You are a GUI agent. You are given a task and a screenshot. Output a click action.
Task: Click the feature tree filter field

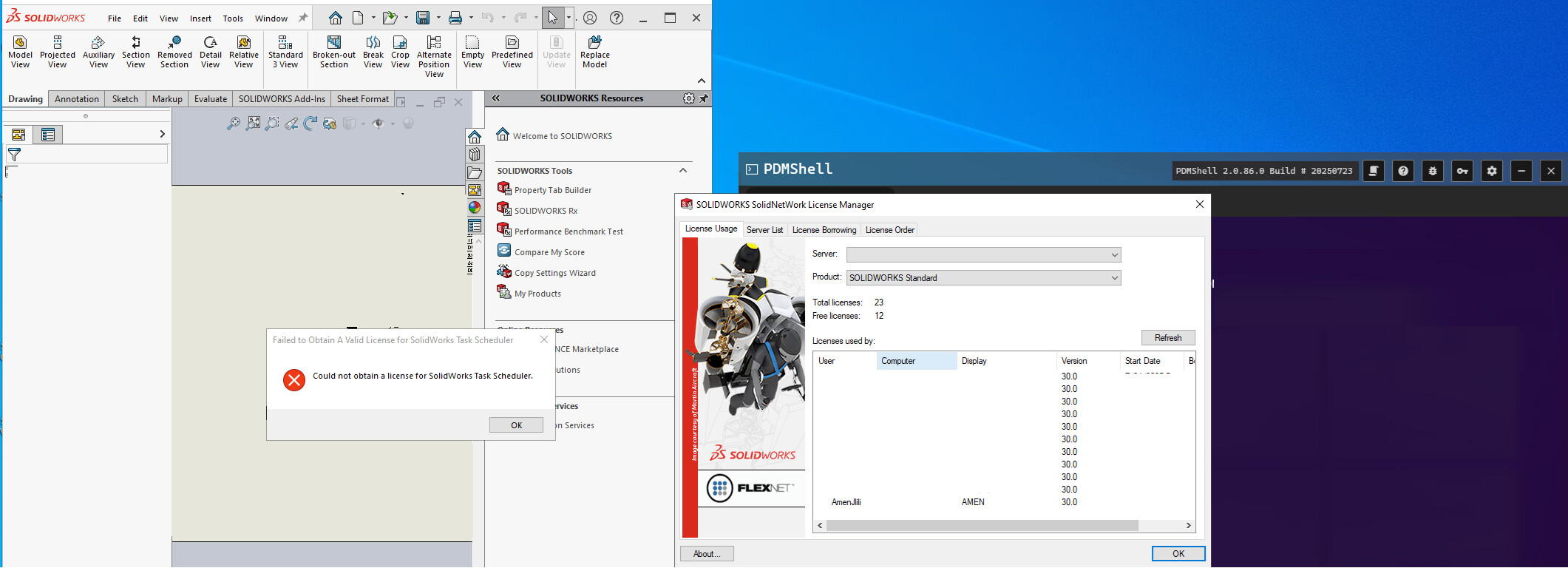click(86, 154)
